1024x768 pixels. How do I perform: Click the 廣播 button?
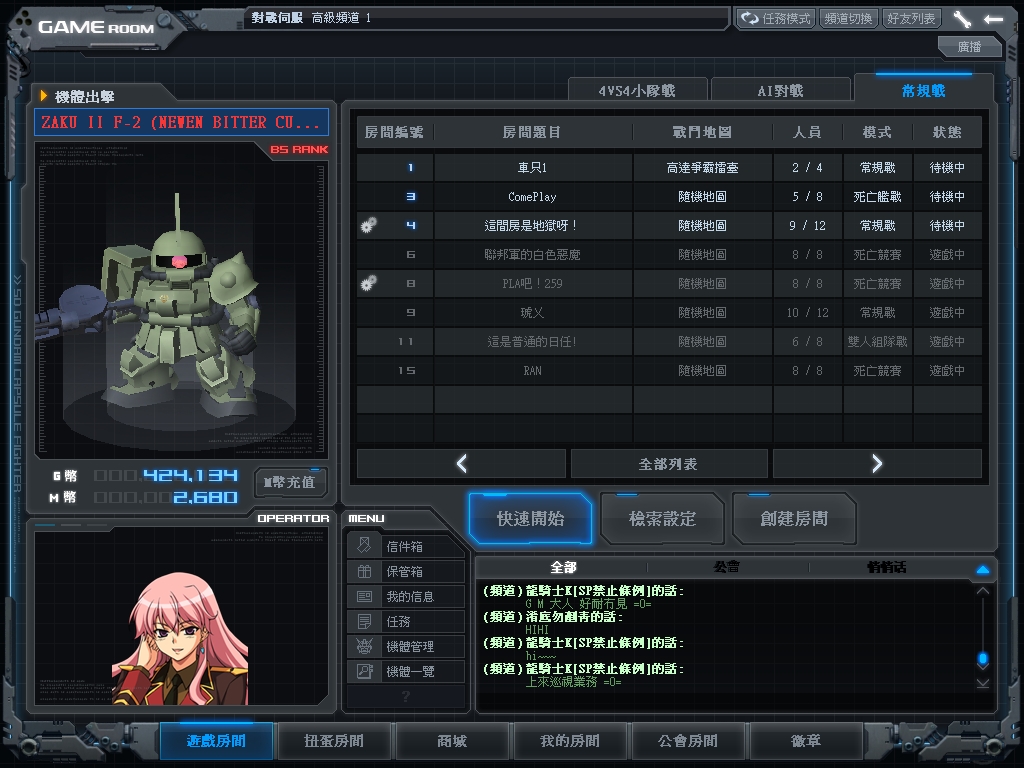click(969, 46)
